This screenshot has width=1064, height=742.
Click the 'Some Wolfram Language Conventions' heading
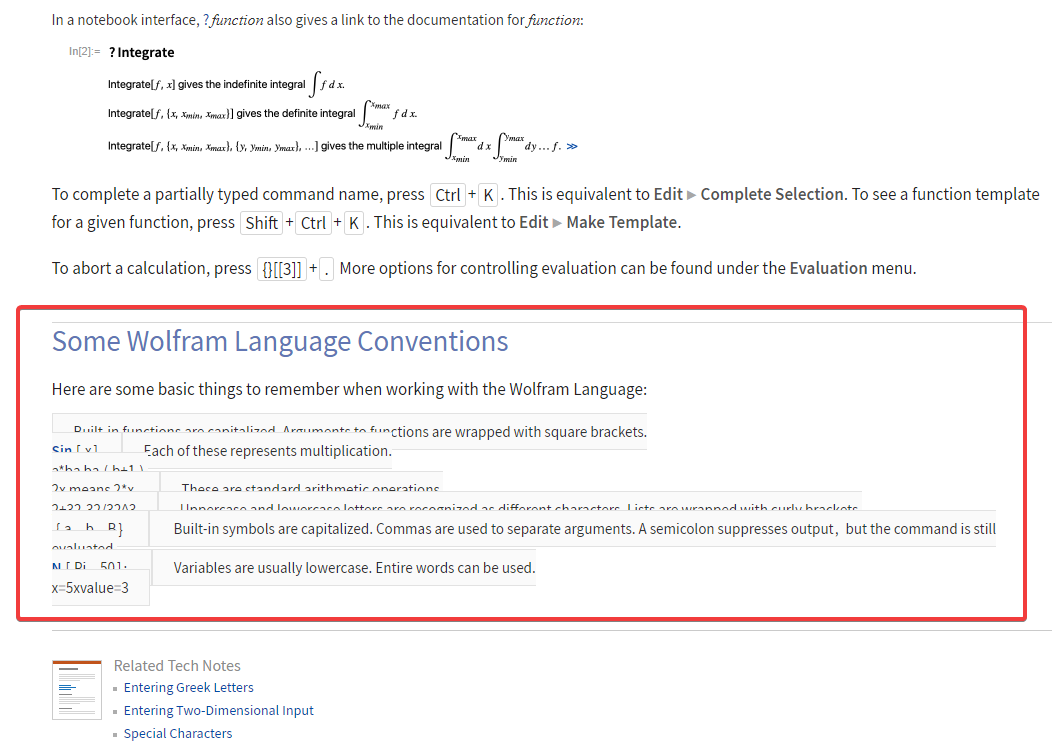280,341
